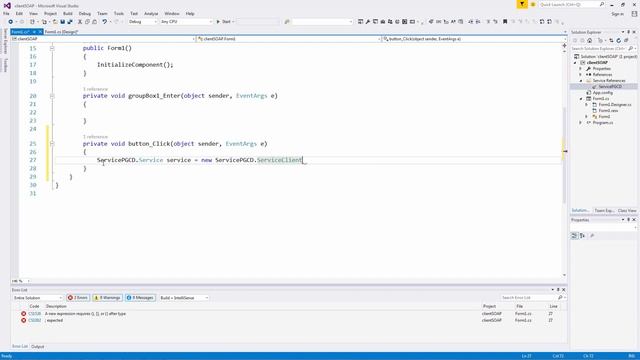Click the Description column header
Viewport: 640px width, 360px height.
pos(56,306)
